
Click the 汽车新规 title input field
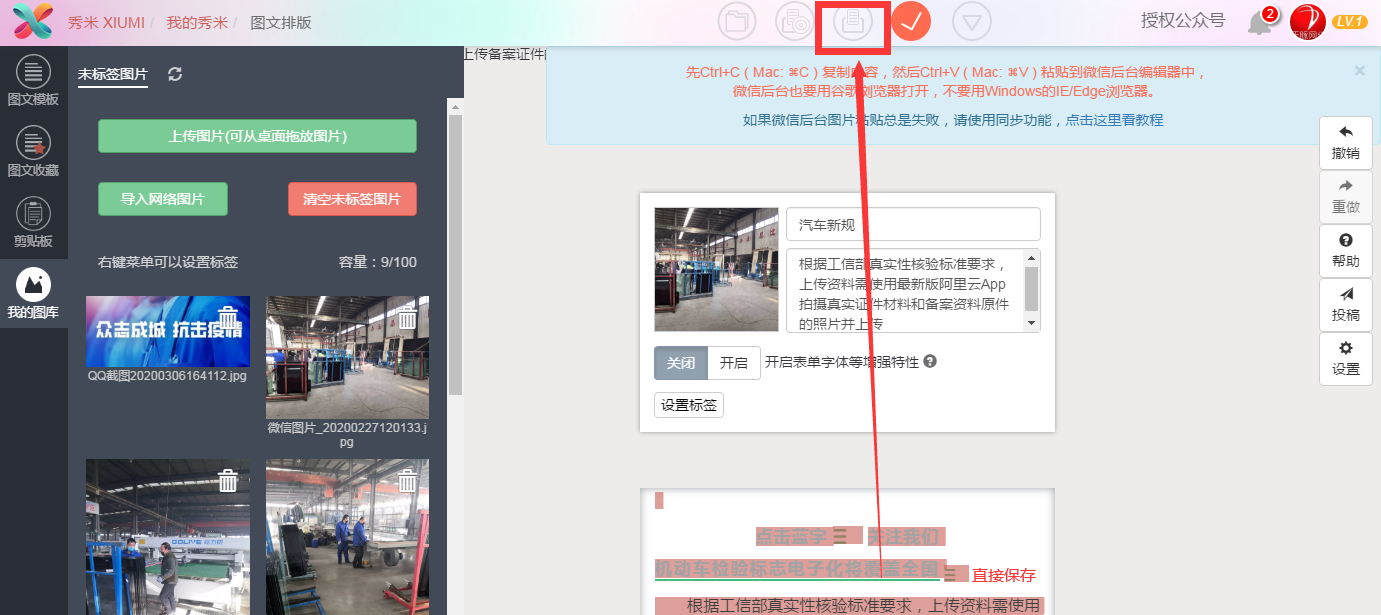[x=912, y=225]
